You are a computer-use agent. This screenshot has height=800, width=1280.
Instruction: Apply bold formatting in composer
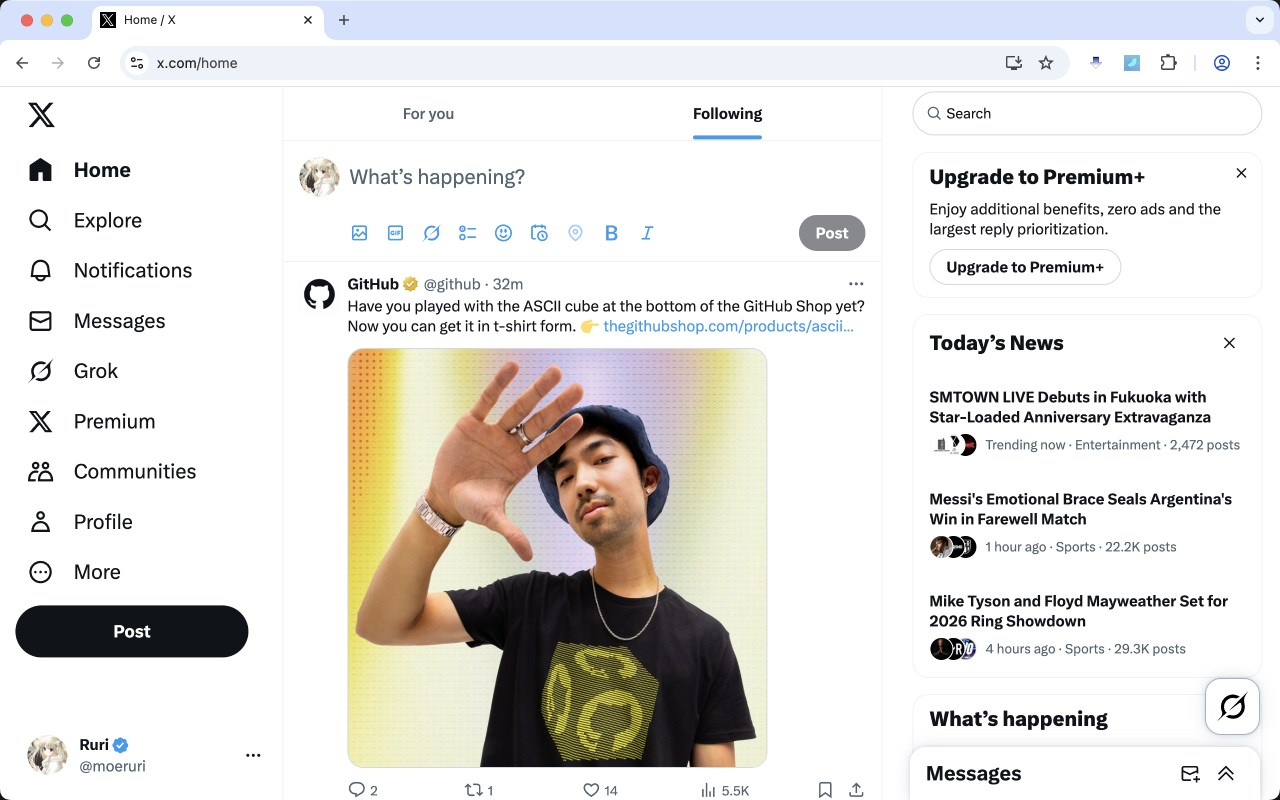[611, 233]
